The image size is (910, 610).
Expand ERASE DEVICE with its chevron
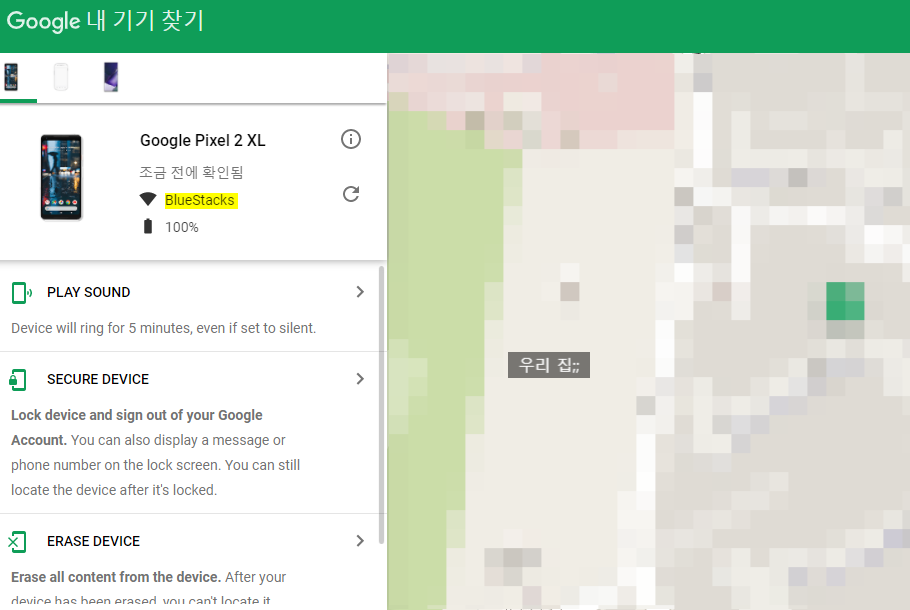(360, 541)
